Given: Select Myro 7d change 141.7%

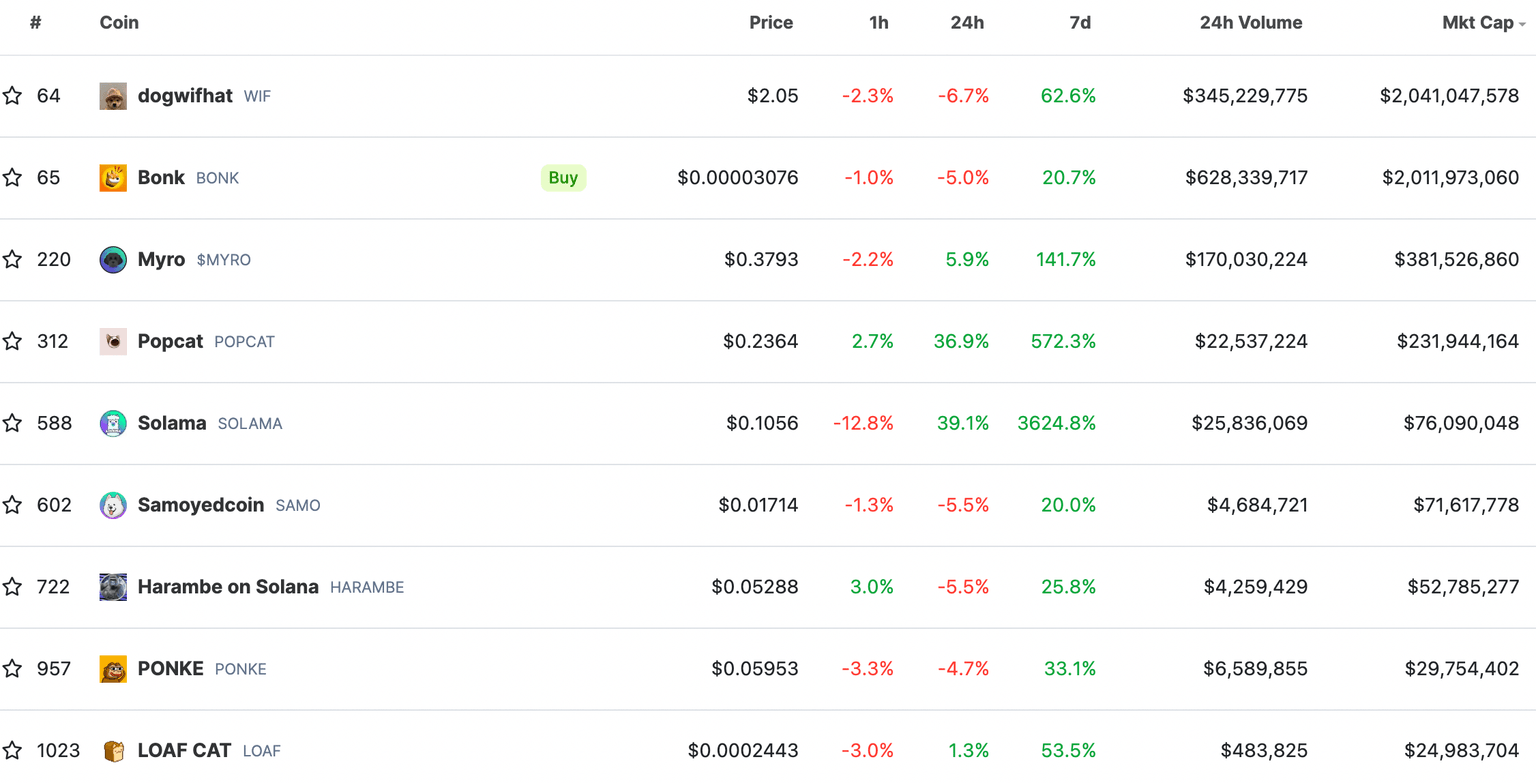Looking at the screenshot, I should 1066,260.
